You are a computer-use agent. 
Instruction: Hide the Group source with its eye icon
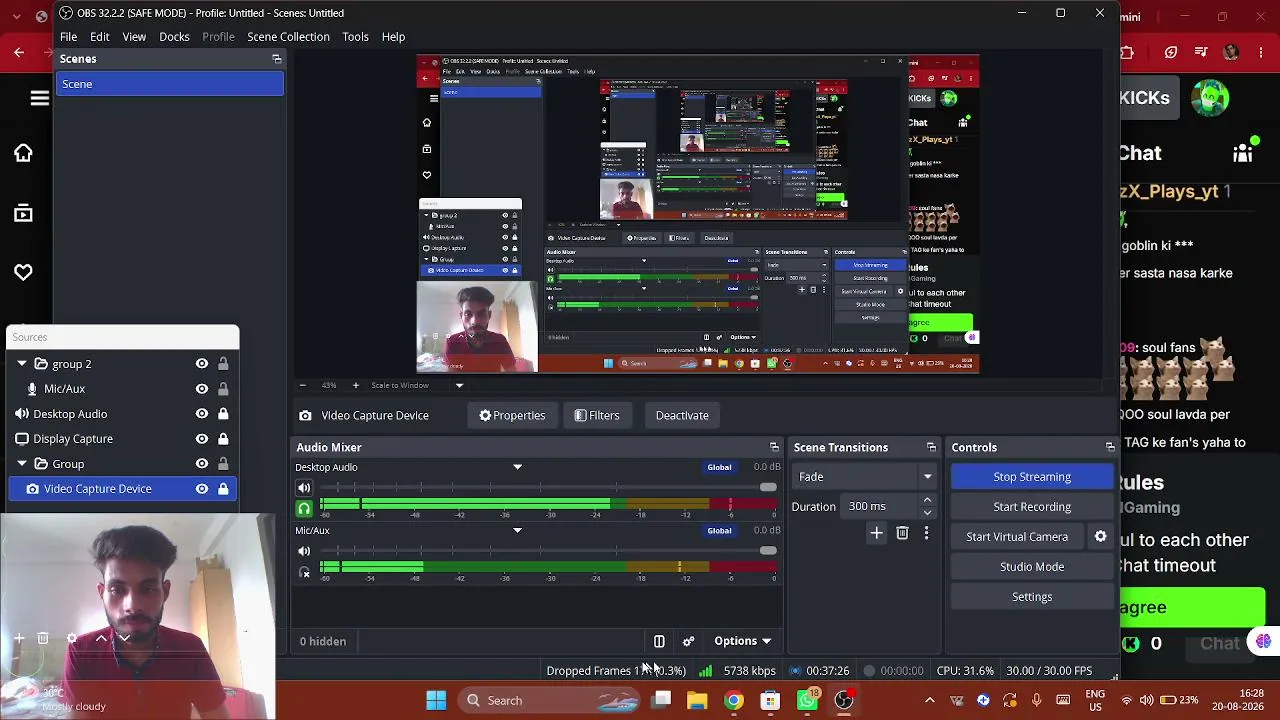click(202, 464)
